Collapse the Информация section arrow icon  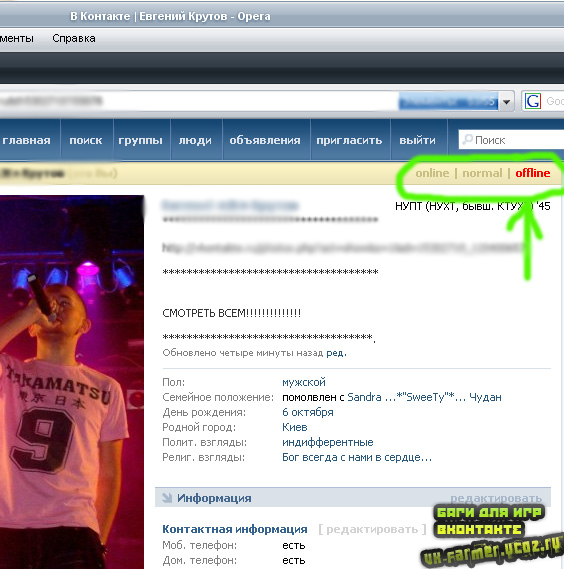click(x=167, y=498)
